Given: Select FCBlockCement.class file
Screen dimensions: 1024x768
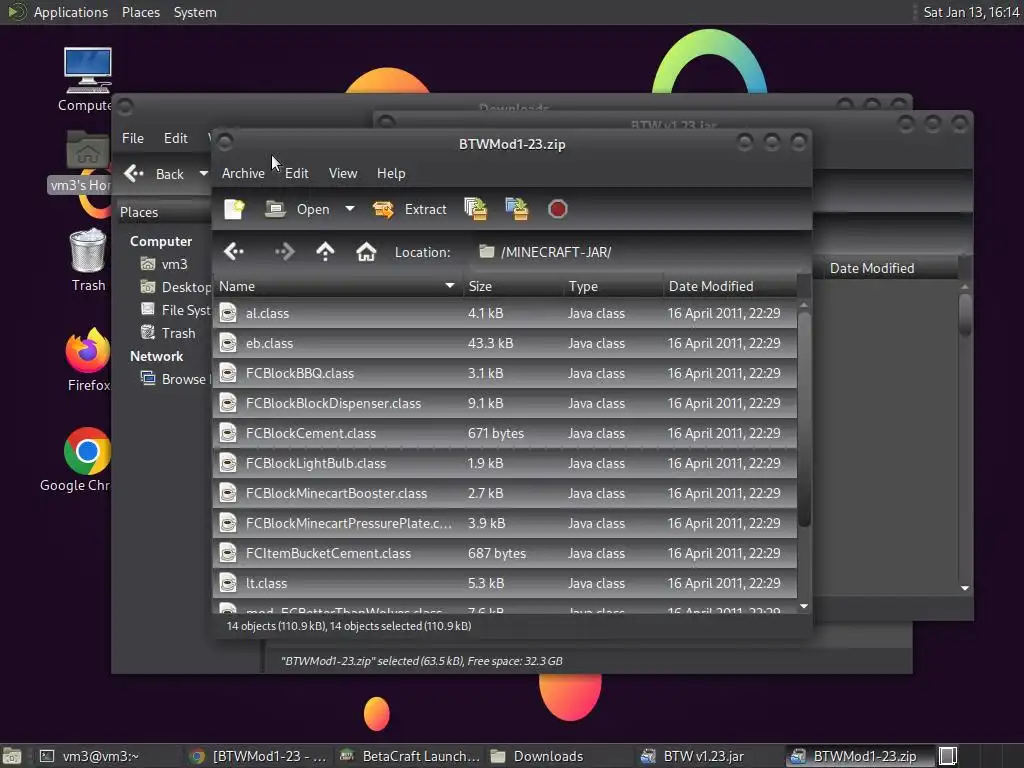Looking at the screenshot, I should tap(505, 434).
